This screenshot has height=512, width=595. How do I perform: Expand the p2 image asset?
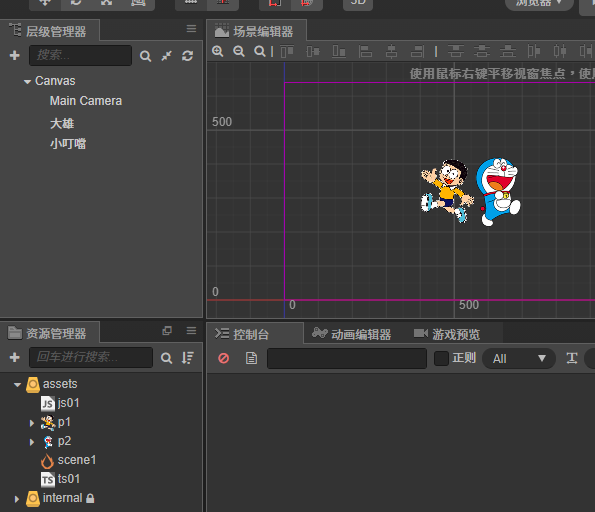[x=32, y=442]
